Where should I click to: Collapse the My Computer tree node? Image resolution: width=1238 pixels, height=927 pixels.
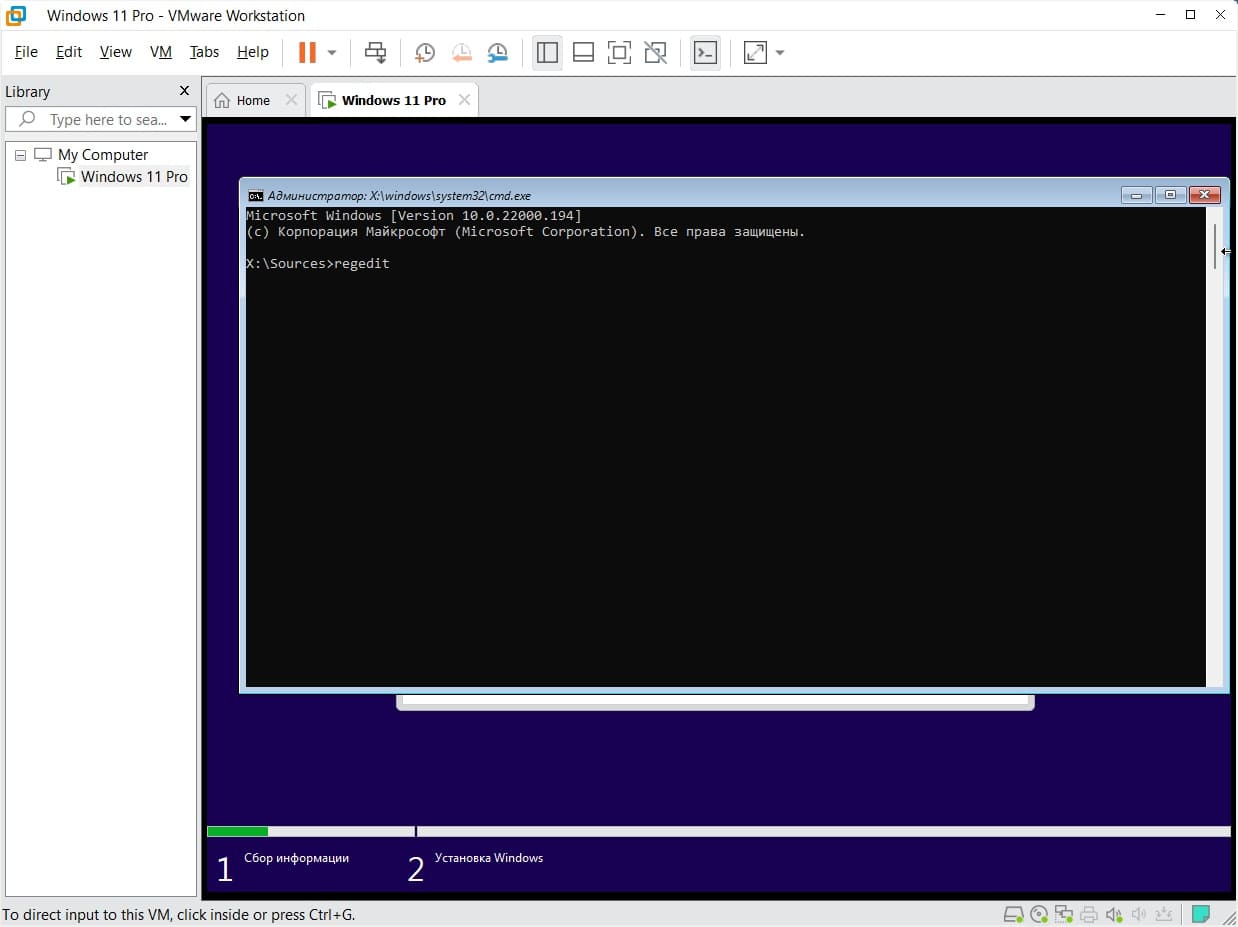(x=20, y=155)
